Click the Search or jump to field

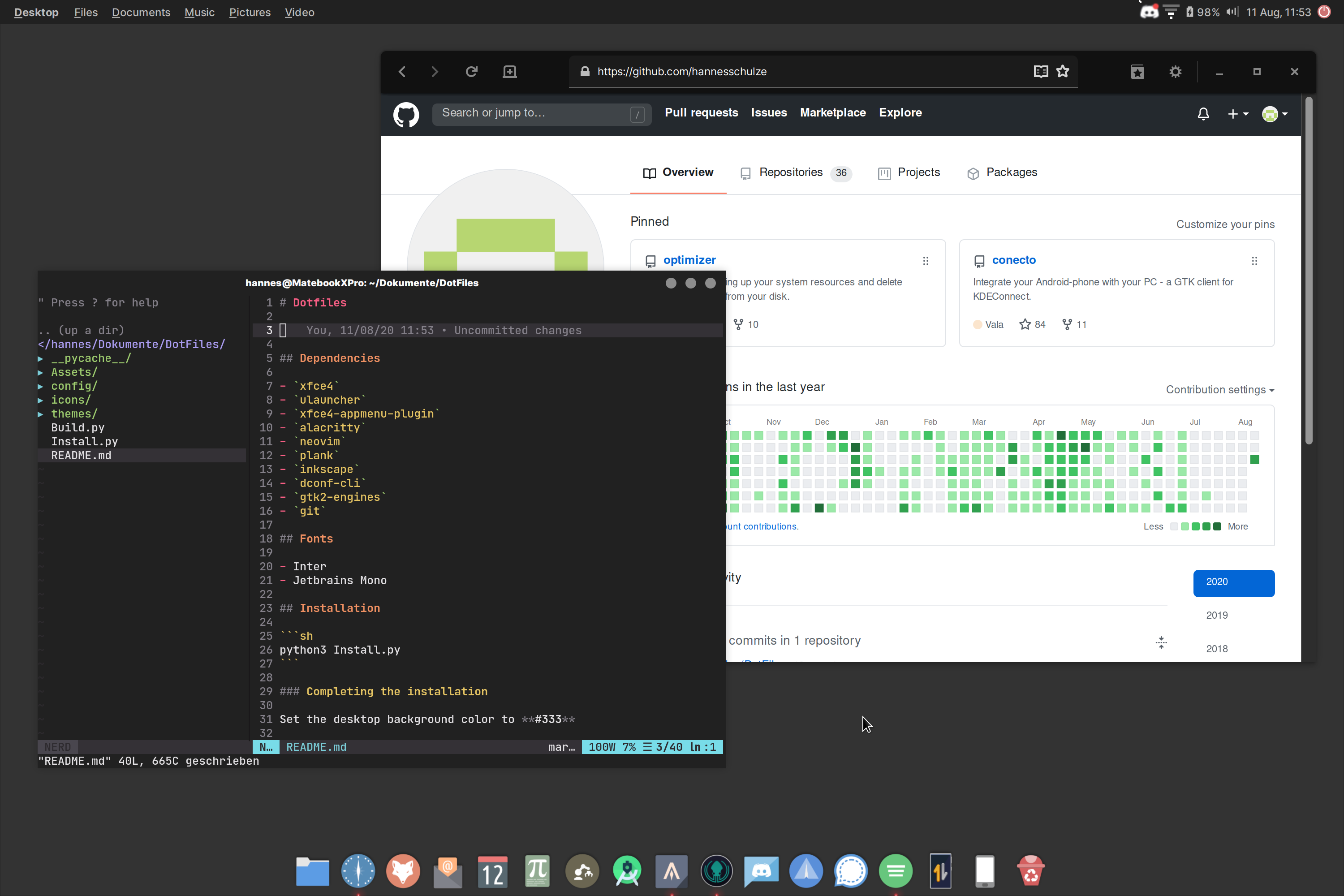pos(534,113)
